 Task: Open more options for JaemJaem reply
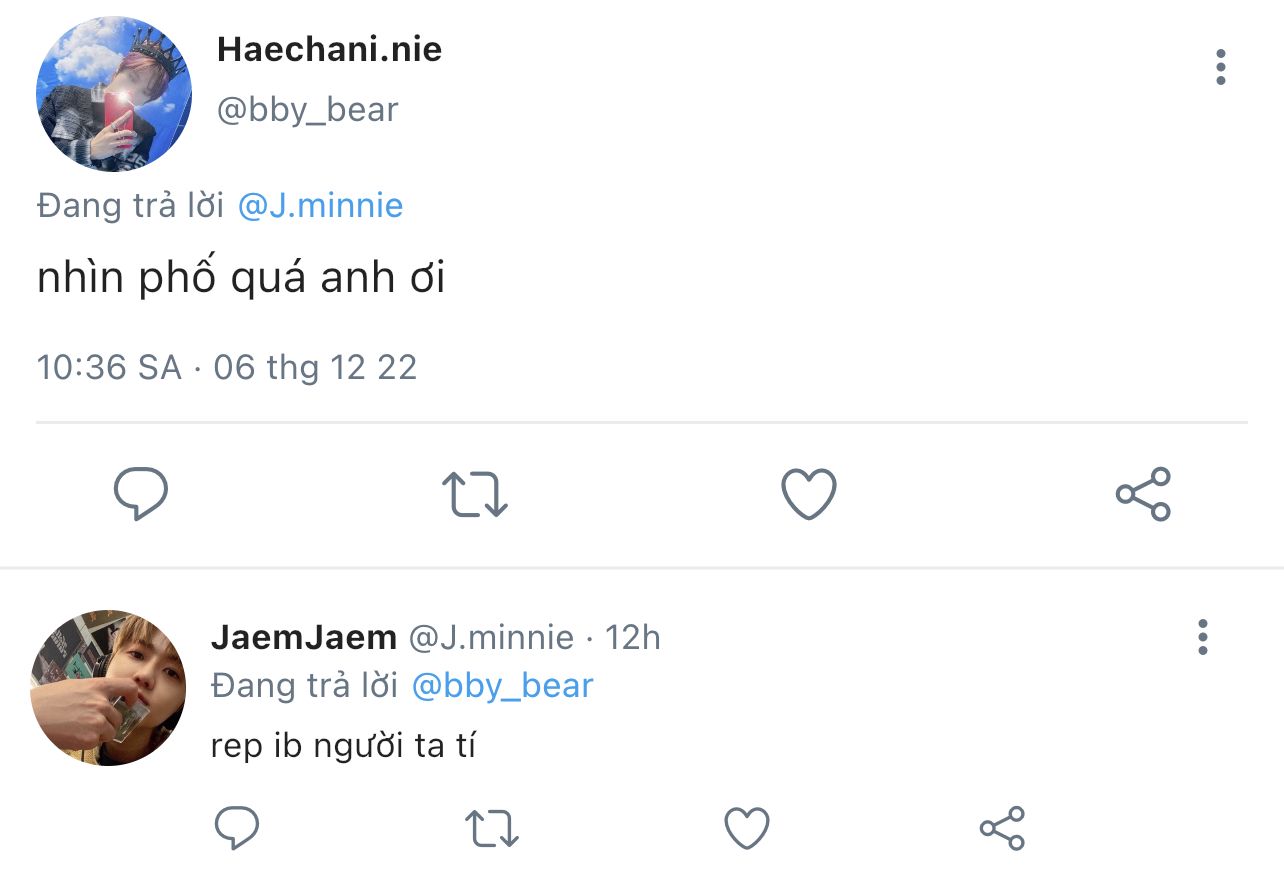click(1202, 637)
